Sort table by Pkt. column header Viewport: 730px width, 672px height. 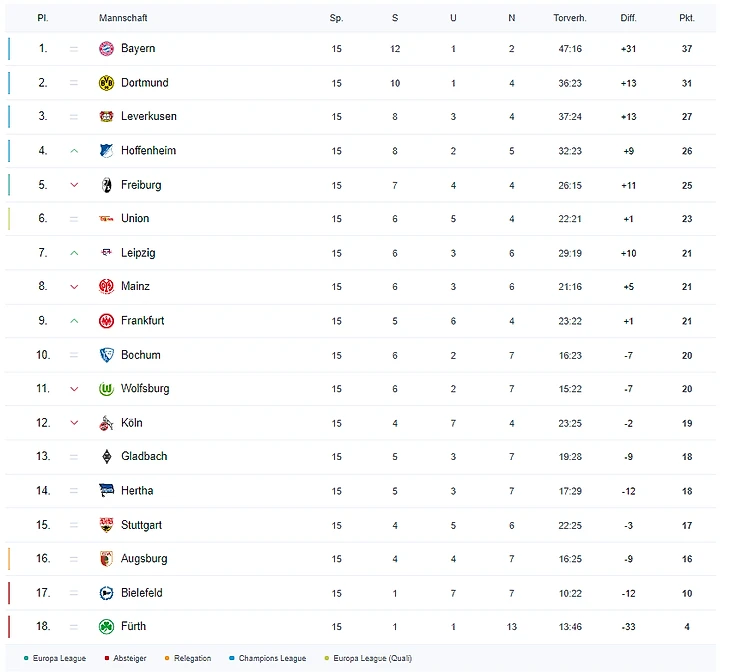click(686, 19)
